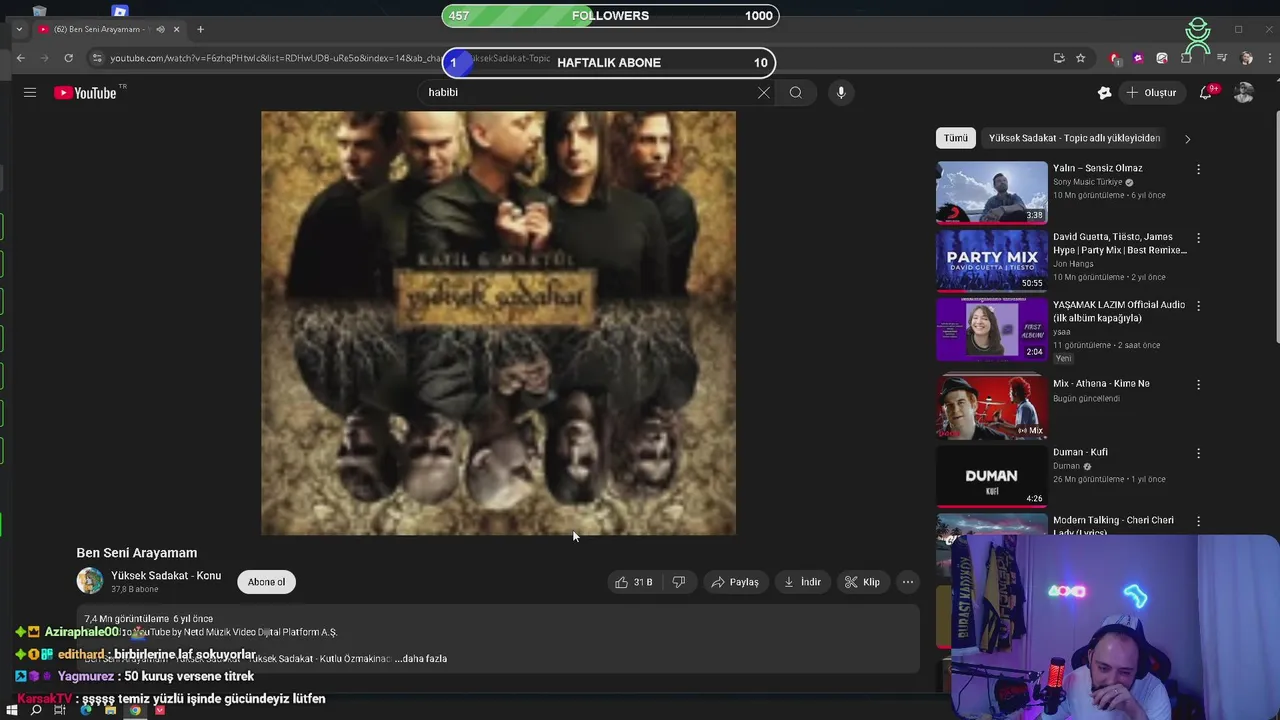Open YAŞAMAK LAZIM Official Audio thumbnail
The width and height of the screenshot is (1280, 720).
992,329
